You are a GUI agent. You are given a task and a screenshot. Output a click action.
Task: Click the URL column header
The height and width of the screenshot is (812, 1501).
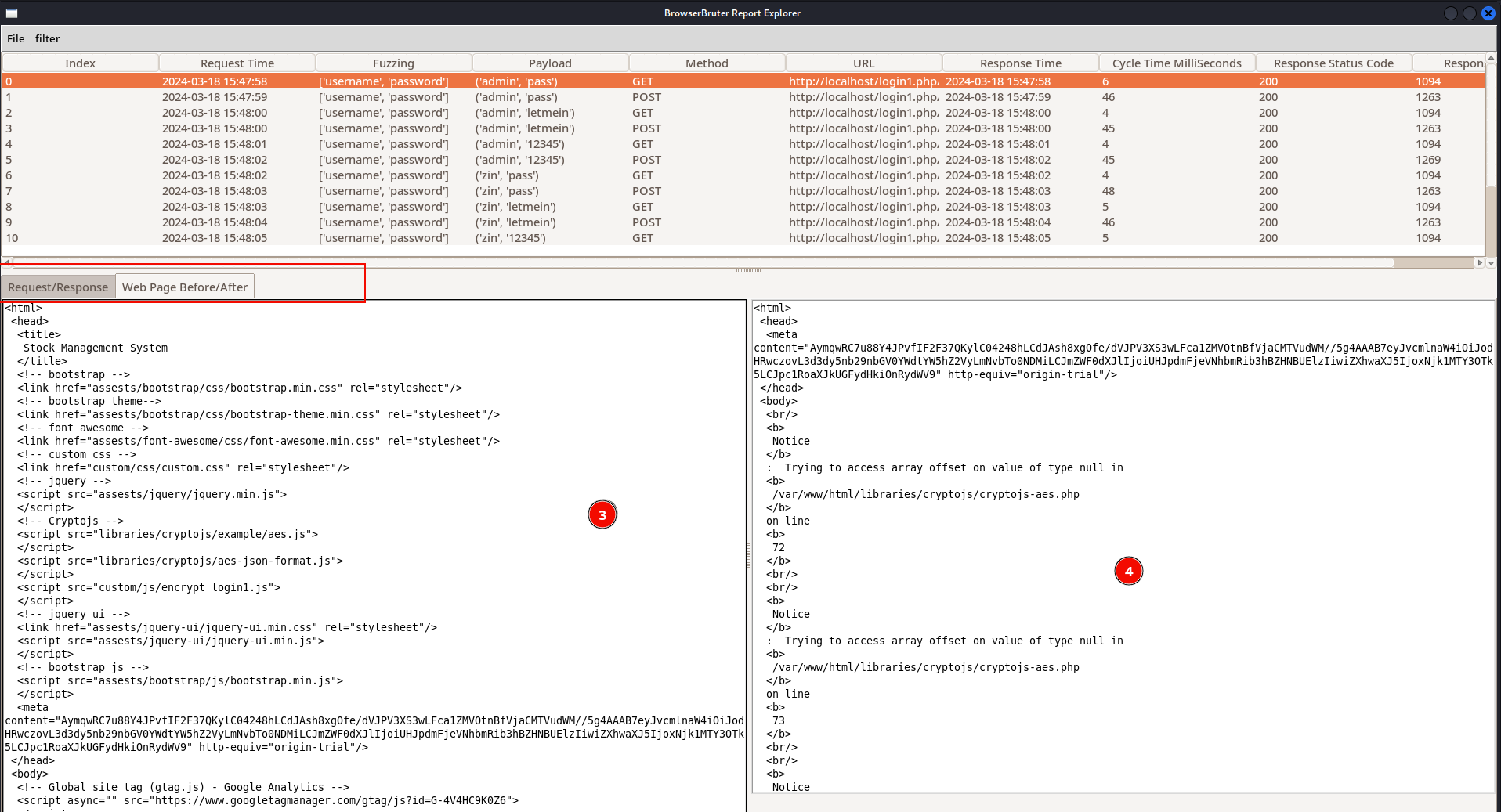[863, 63]
